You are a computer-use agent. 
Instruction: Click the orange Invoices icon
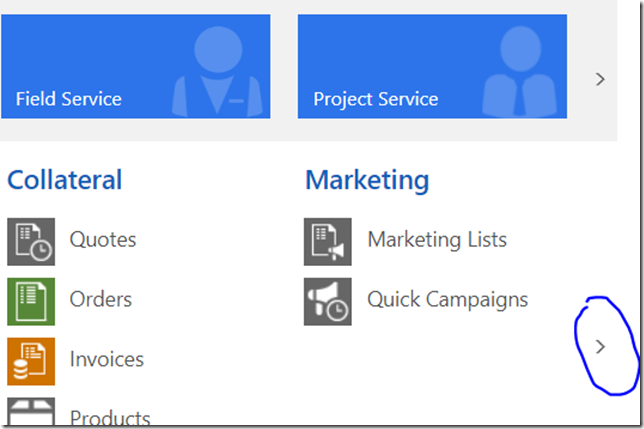coord(31,362)
